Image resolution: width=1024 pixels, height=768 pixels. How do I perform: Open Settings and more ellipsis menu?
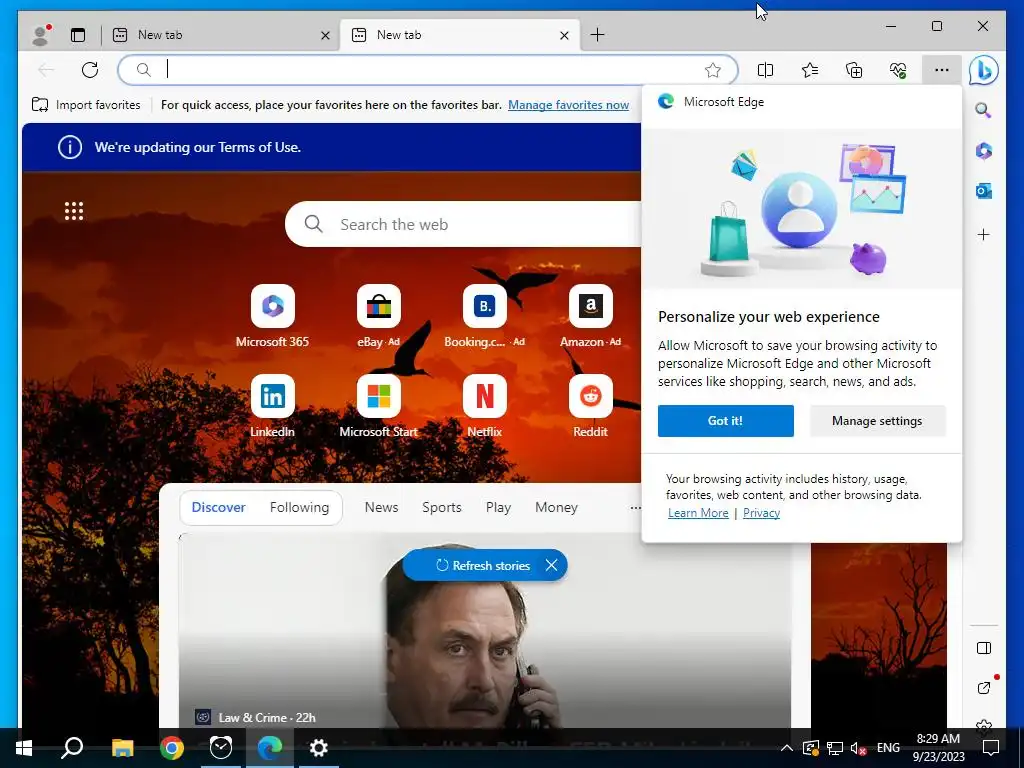(x=942, y=70)
